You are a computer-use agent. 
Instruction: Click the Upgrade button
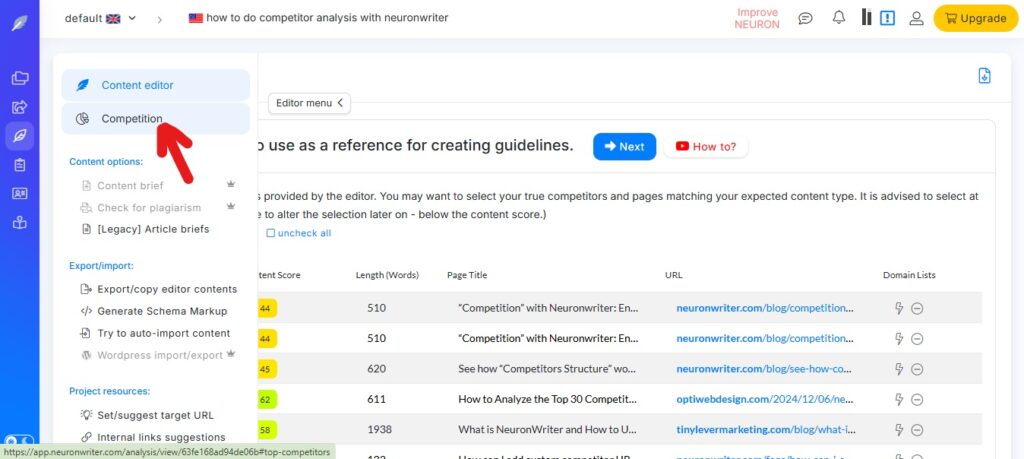(x=976, y=18)
